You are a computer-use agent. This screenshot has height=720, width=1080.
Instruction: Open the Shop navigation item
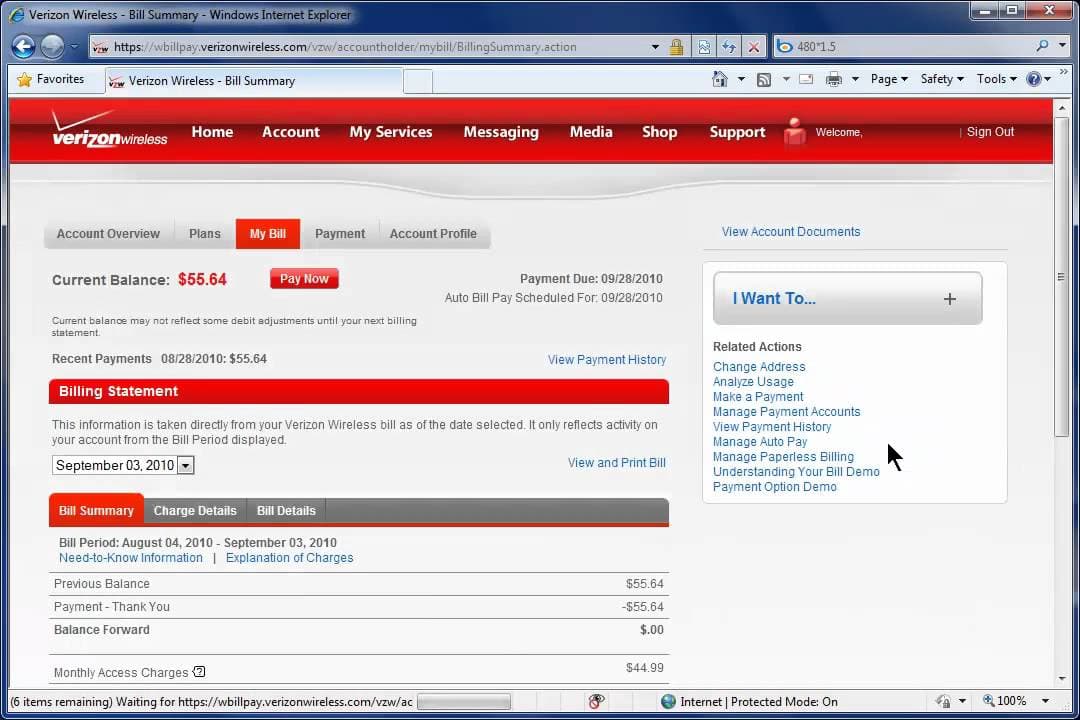coord(659,132)
